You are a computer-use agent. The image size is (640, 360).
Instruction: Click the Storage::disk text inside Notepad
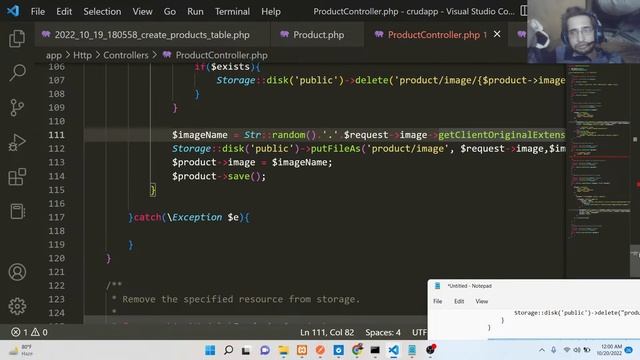coord(577,313)
